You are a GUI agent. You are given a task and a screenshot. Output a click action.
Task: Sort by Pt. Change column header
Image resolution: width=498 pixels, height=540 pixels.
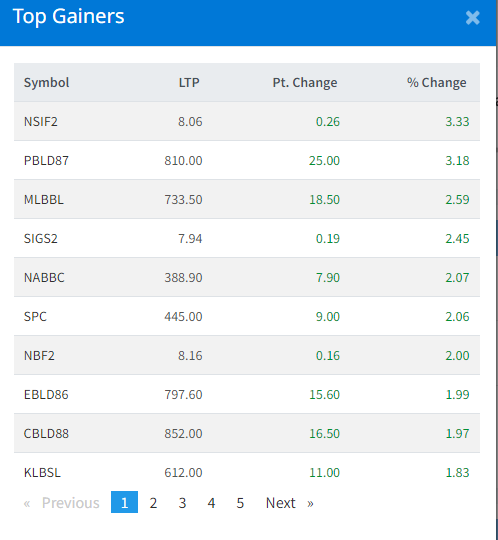point(305,83)
